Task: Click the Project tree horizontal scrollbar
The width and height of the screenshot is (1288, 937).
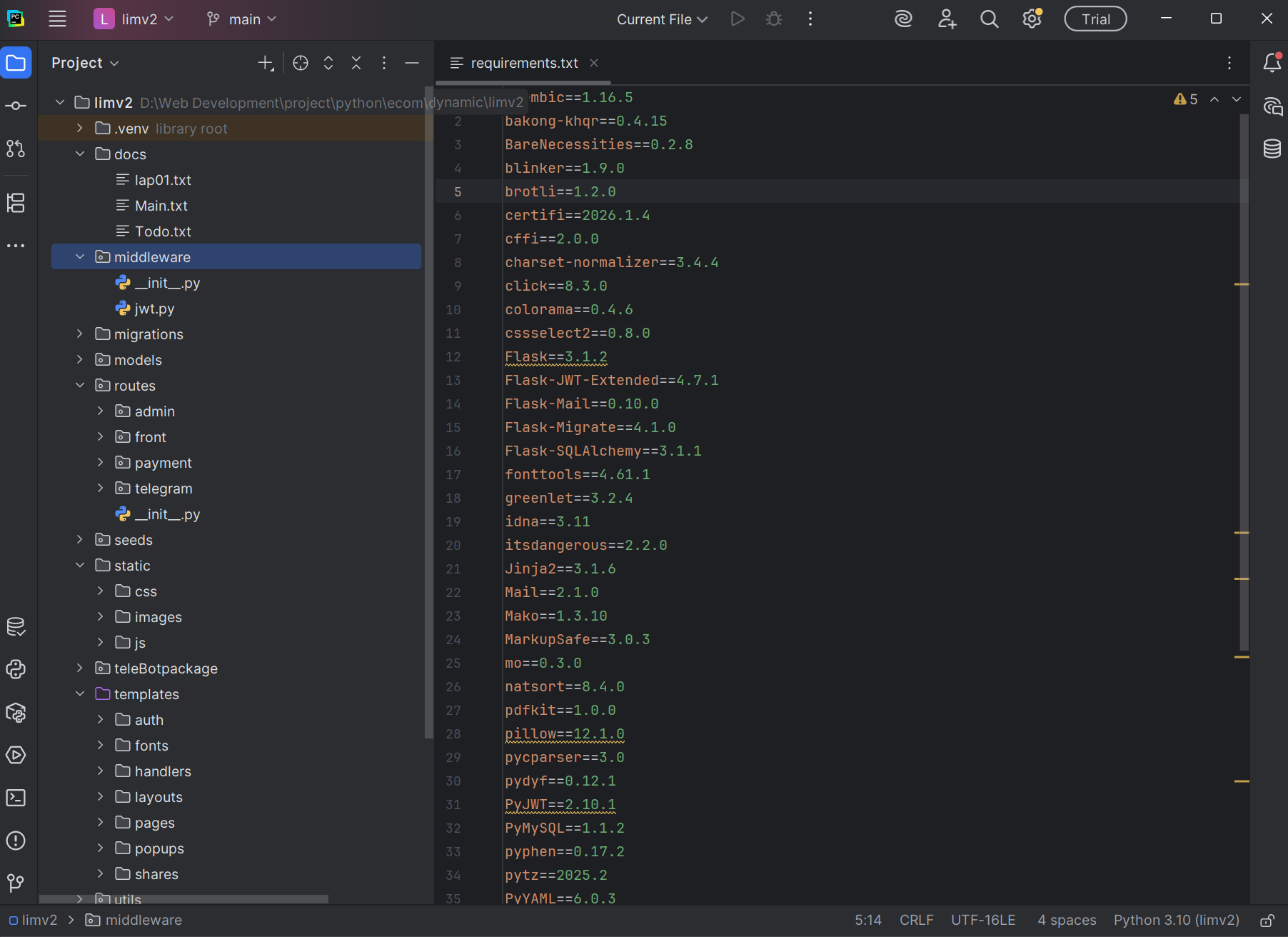Action: pos(184,899)
